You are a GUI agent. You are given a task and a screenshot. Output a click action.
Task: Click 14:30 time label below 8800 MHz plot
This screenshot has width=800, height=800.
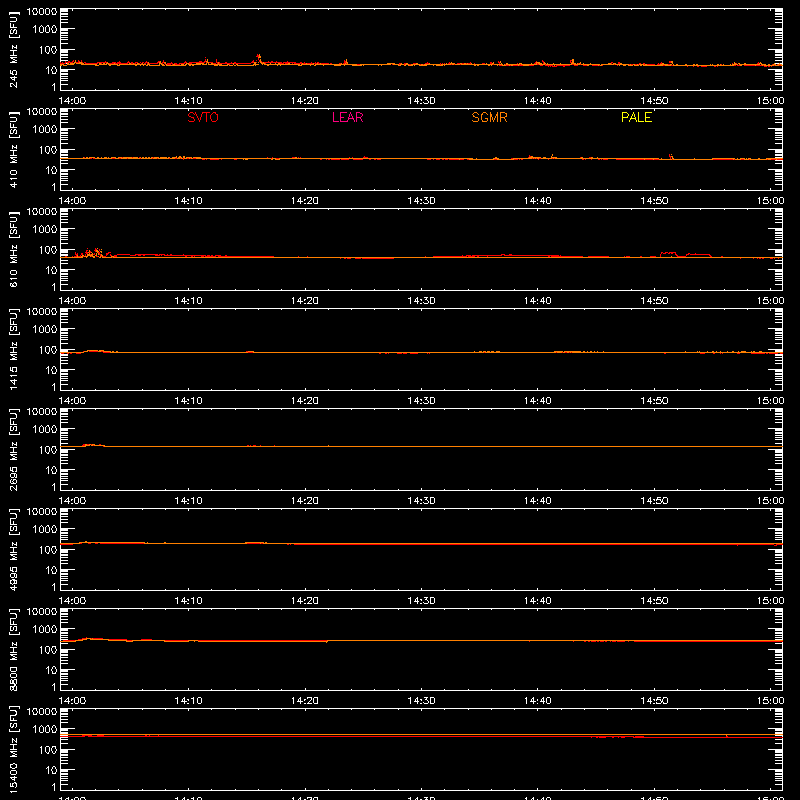click(421, 701)
